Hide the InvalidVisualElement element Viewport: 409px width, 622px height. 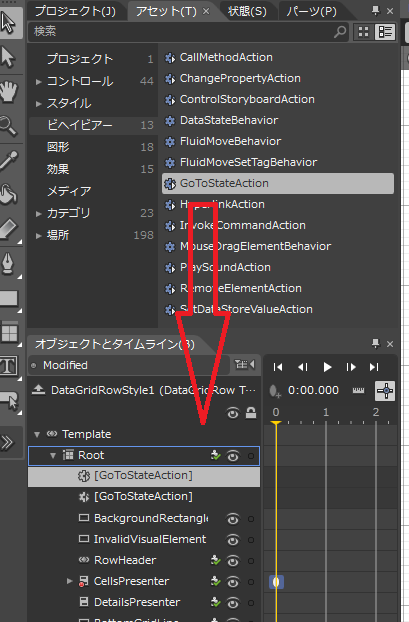233,539
